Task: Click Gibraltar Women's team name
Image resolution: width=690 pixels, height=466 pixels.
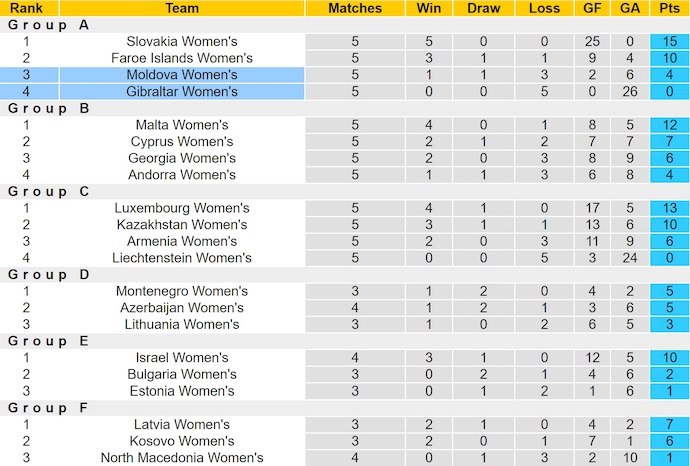Action: [182, 92]
